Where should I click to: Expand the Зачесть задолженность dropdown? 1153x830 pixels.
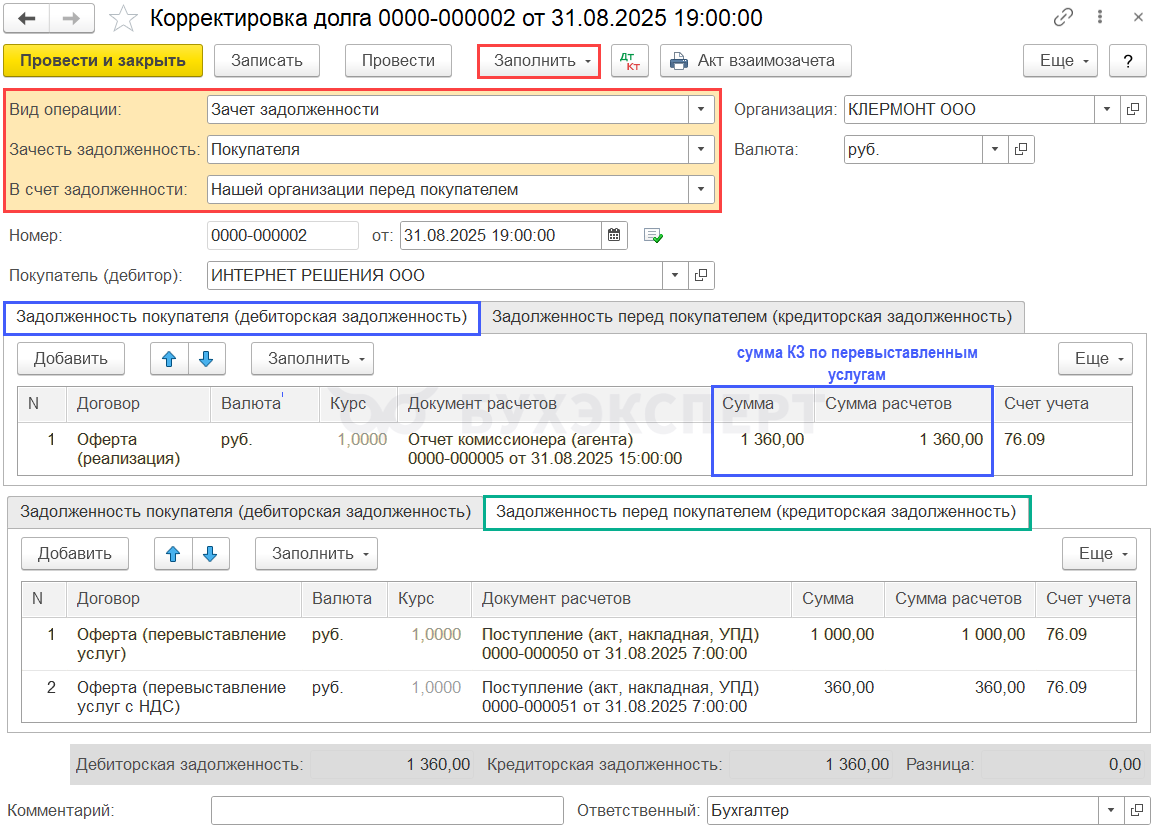click(x=702, y=150)
